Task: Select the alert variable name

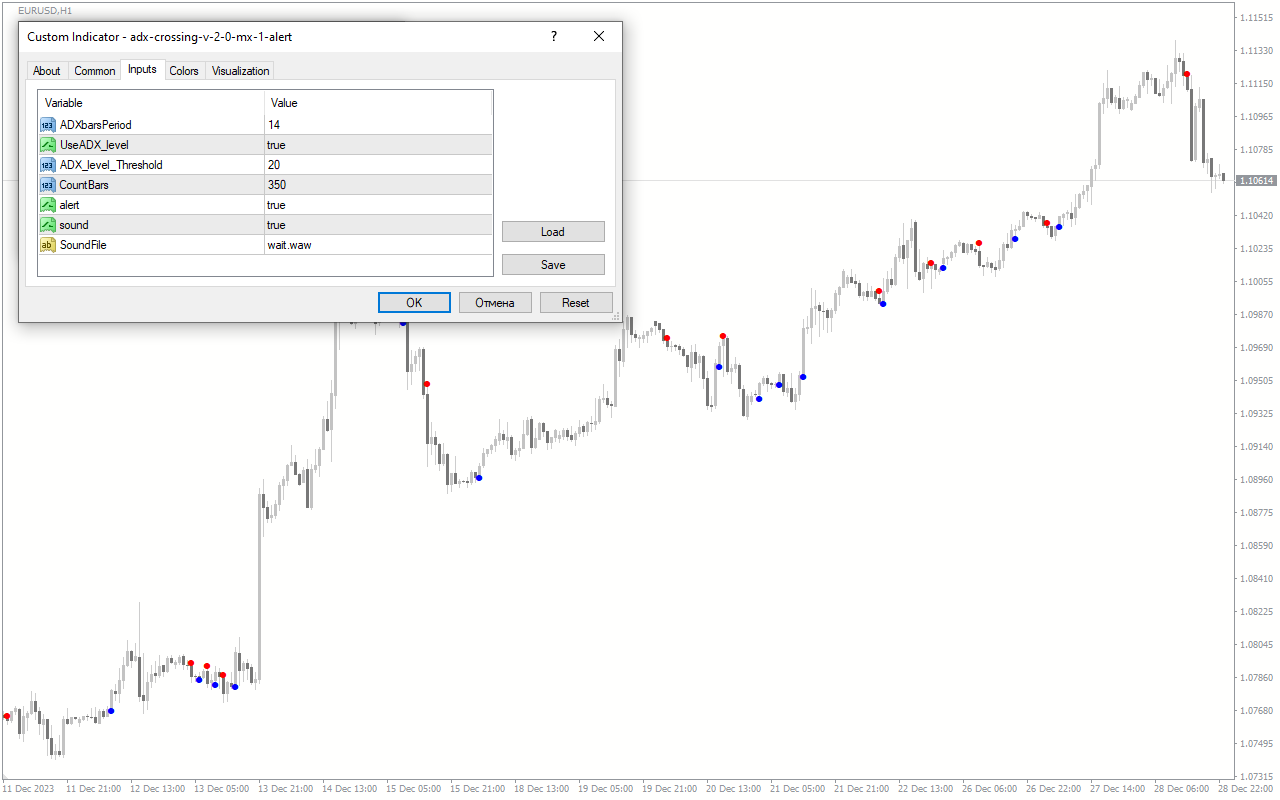Action: click(x=70, y=205)
